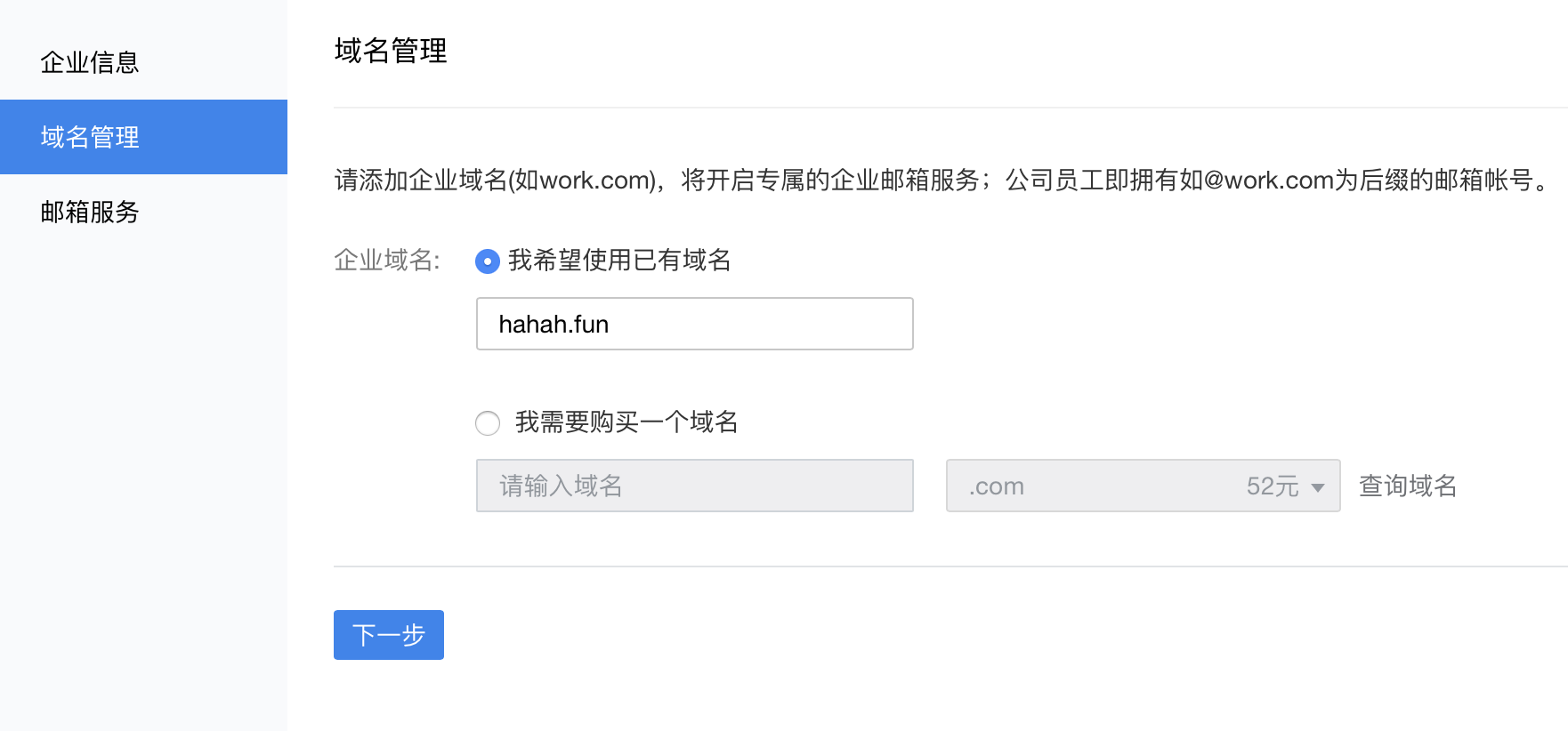The height and width of the screenshot is (731, 1568).
Task: Click the dropdown arrow next to 52元
Action: [x=1320, y=486]
